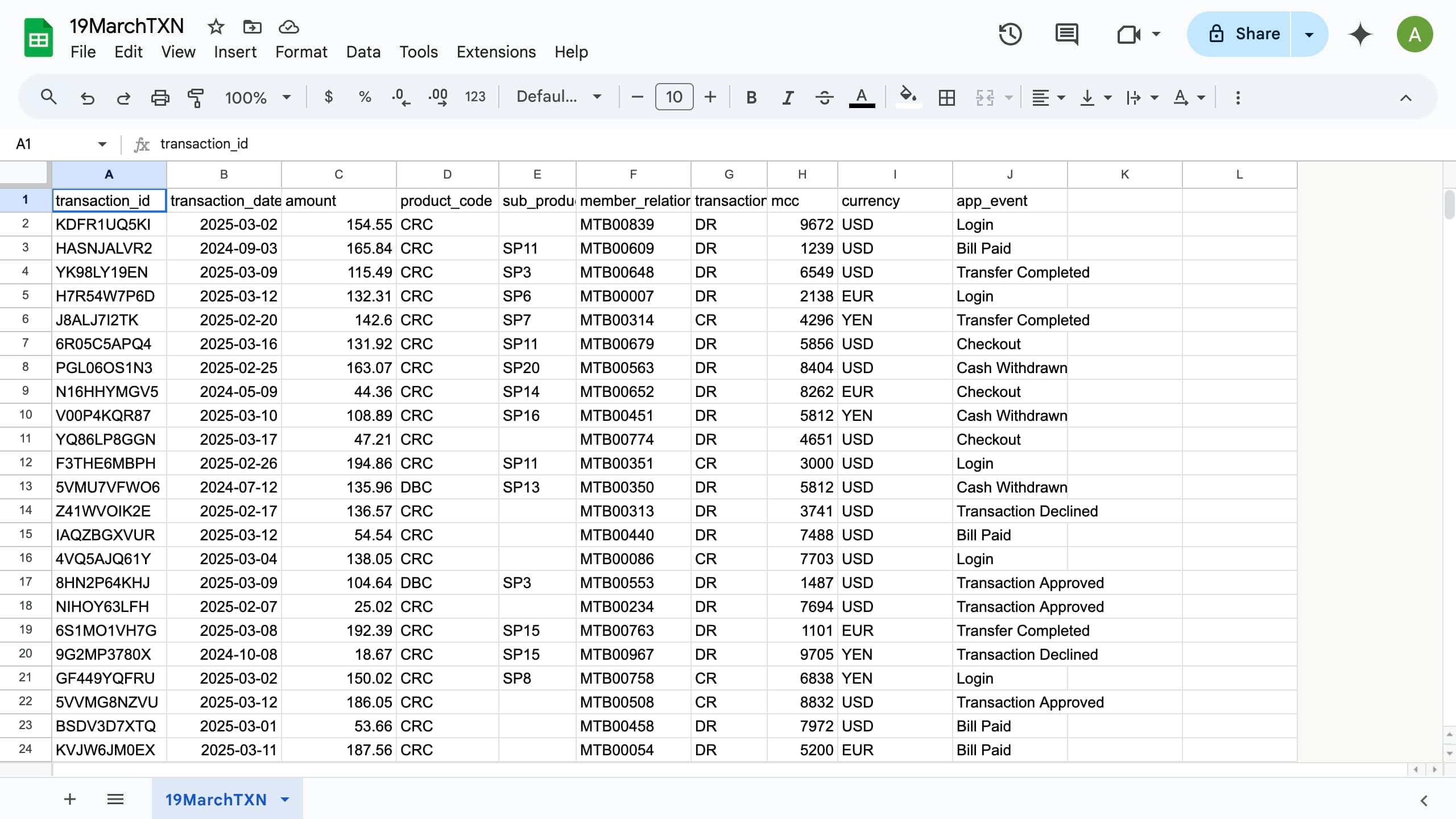Select column C header

(338, 175)
